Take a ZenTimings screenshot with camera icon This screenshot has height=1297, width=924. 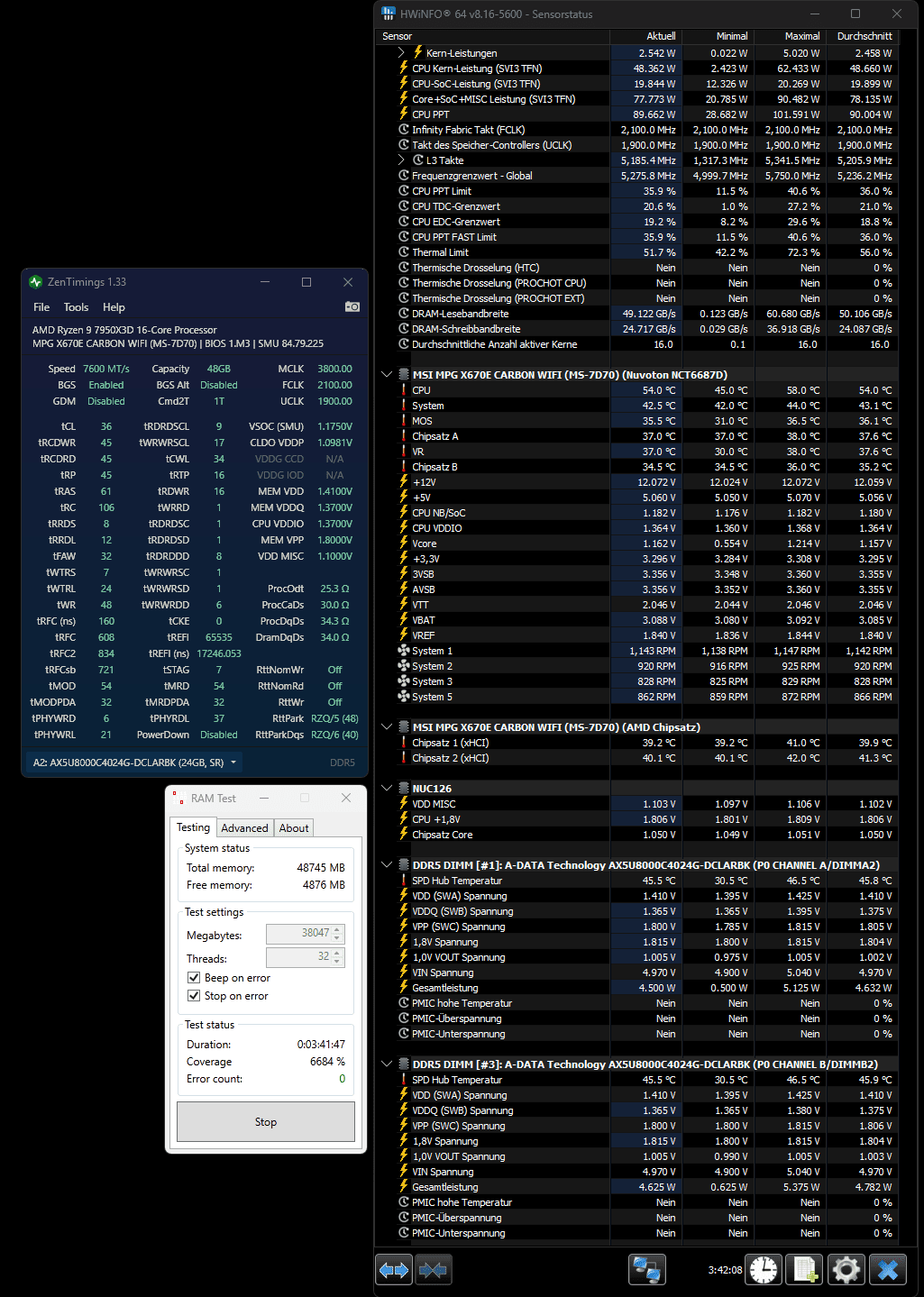[352, 306]
